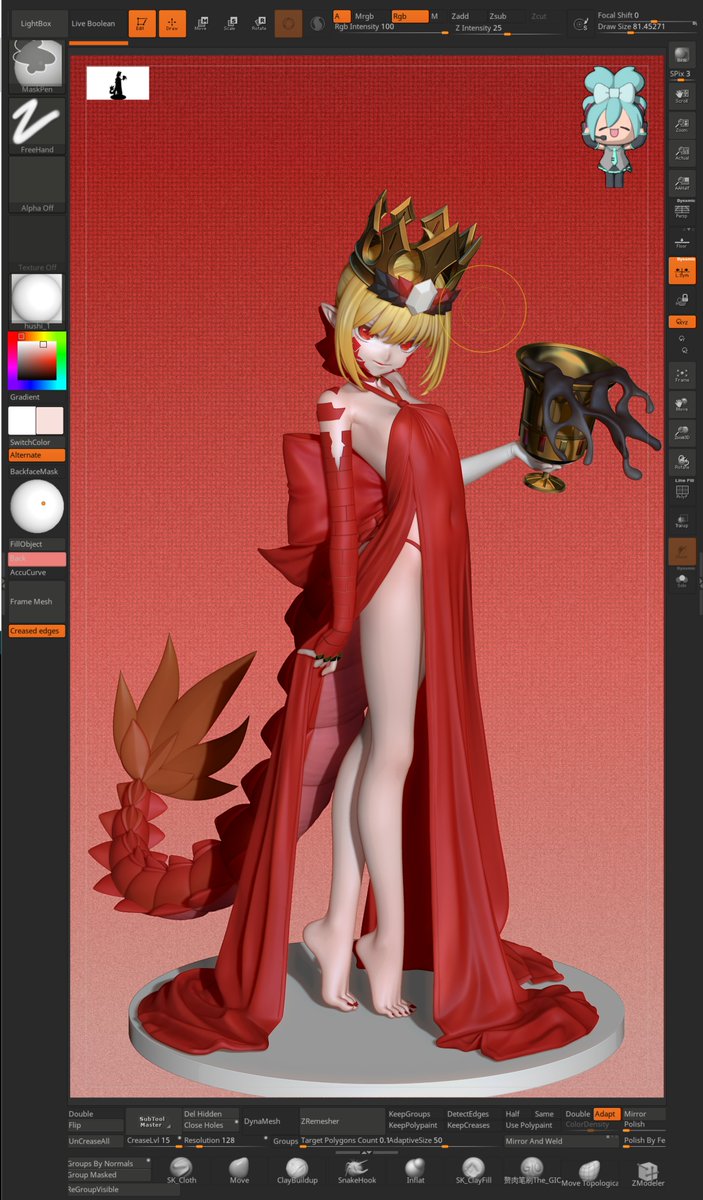Click the AAHalf icon
This screenshot has height=1200, width=703.
(682, 182)
